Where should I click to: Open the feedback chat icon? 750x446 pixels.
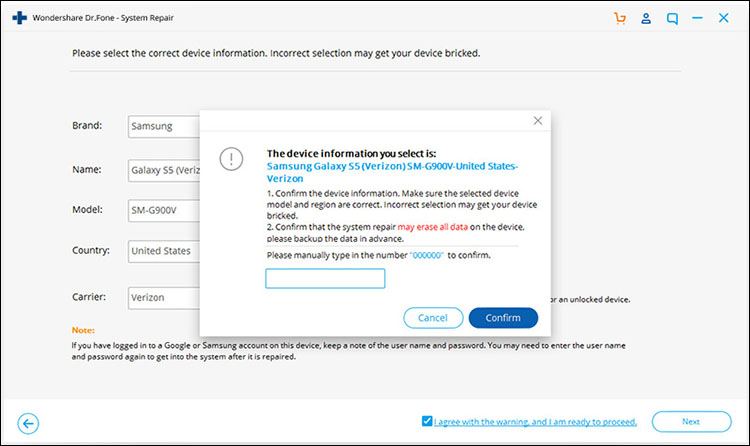coord(672,19)
